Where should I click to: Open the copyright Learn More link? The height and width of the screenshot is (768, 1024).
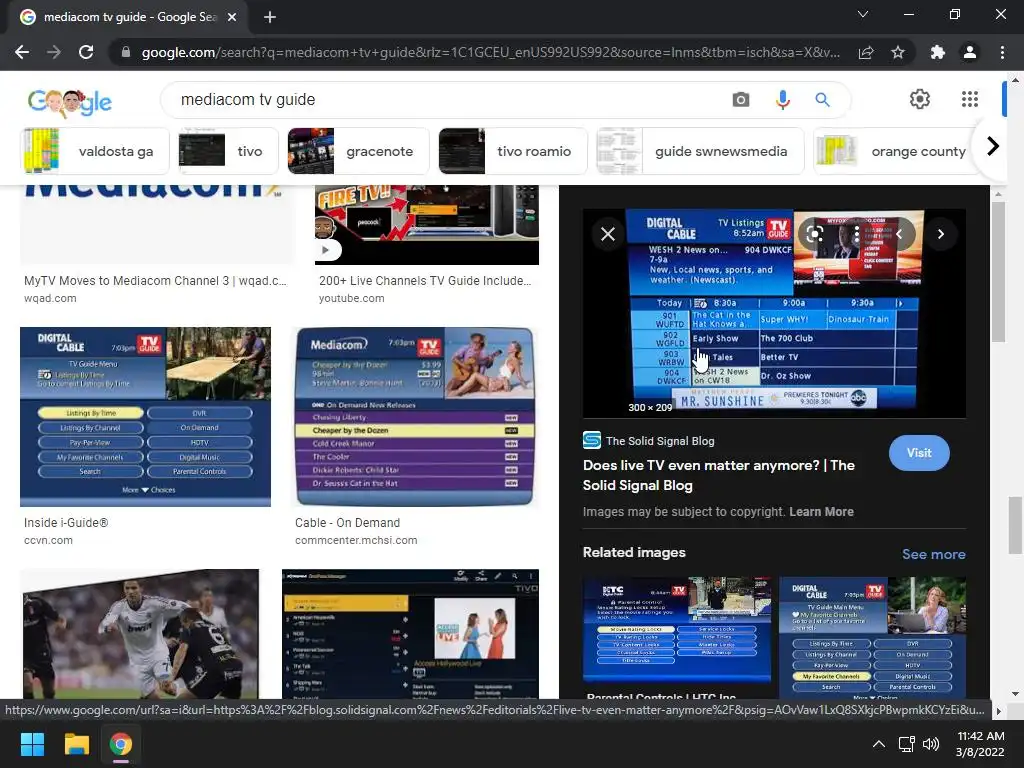[821, 512]
